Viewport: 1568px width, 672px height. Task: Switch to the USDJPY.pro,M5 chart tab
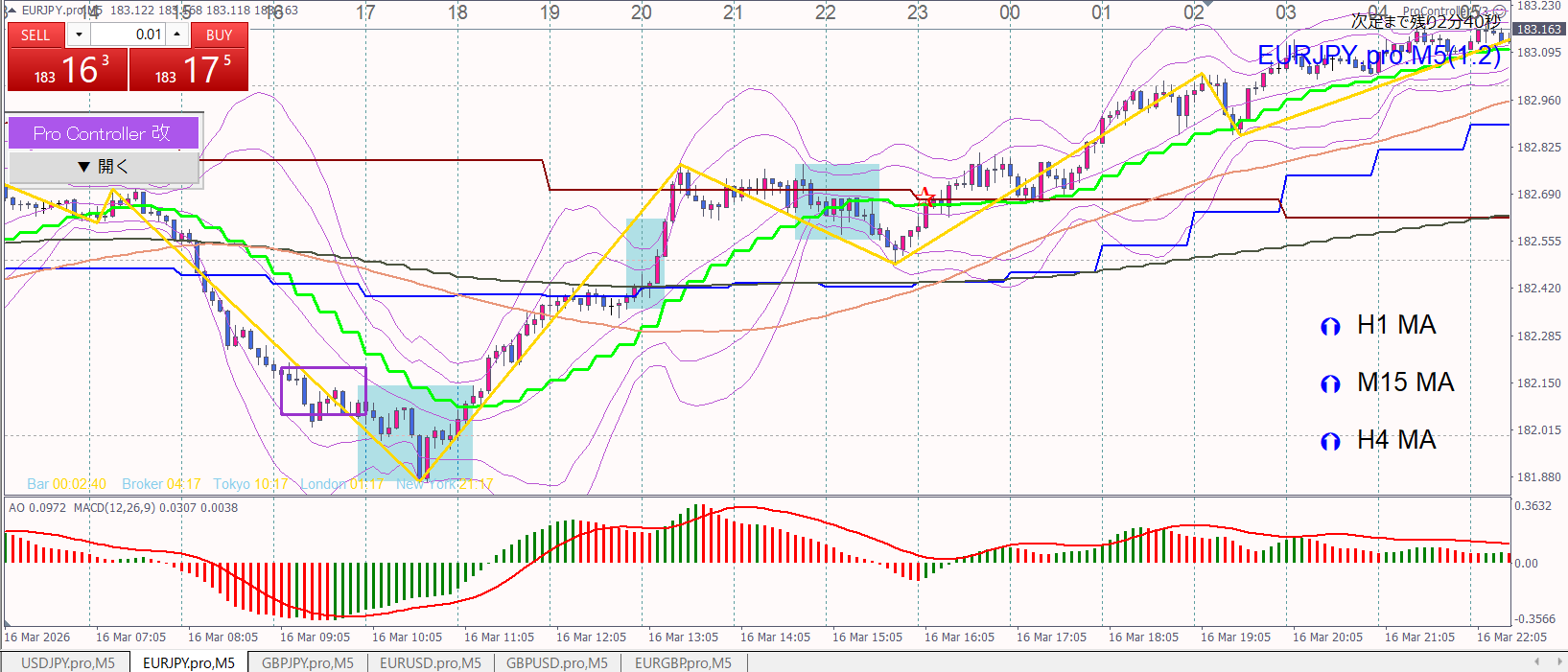(67, 663)
